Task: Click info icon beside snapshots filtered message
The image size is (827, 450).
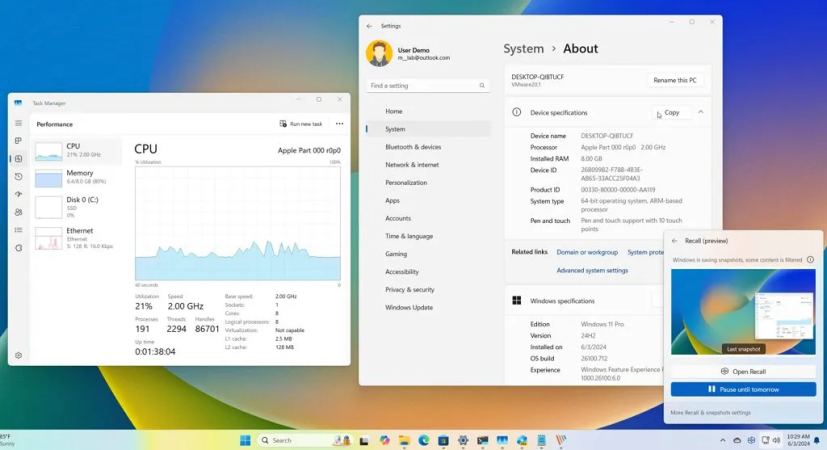Action: (x=811, y=260)
